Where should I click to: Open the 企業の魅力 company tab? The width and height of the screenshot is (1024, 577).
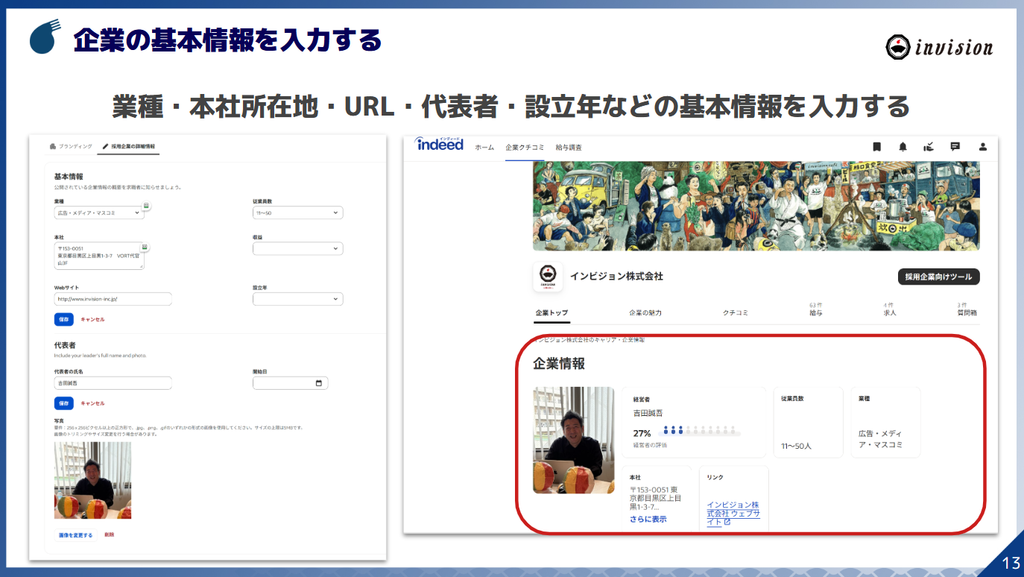645,313
